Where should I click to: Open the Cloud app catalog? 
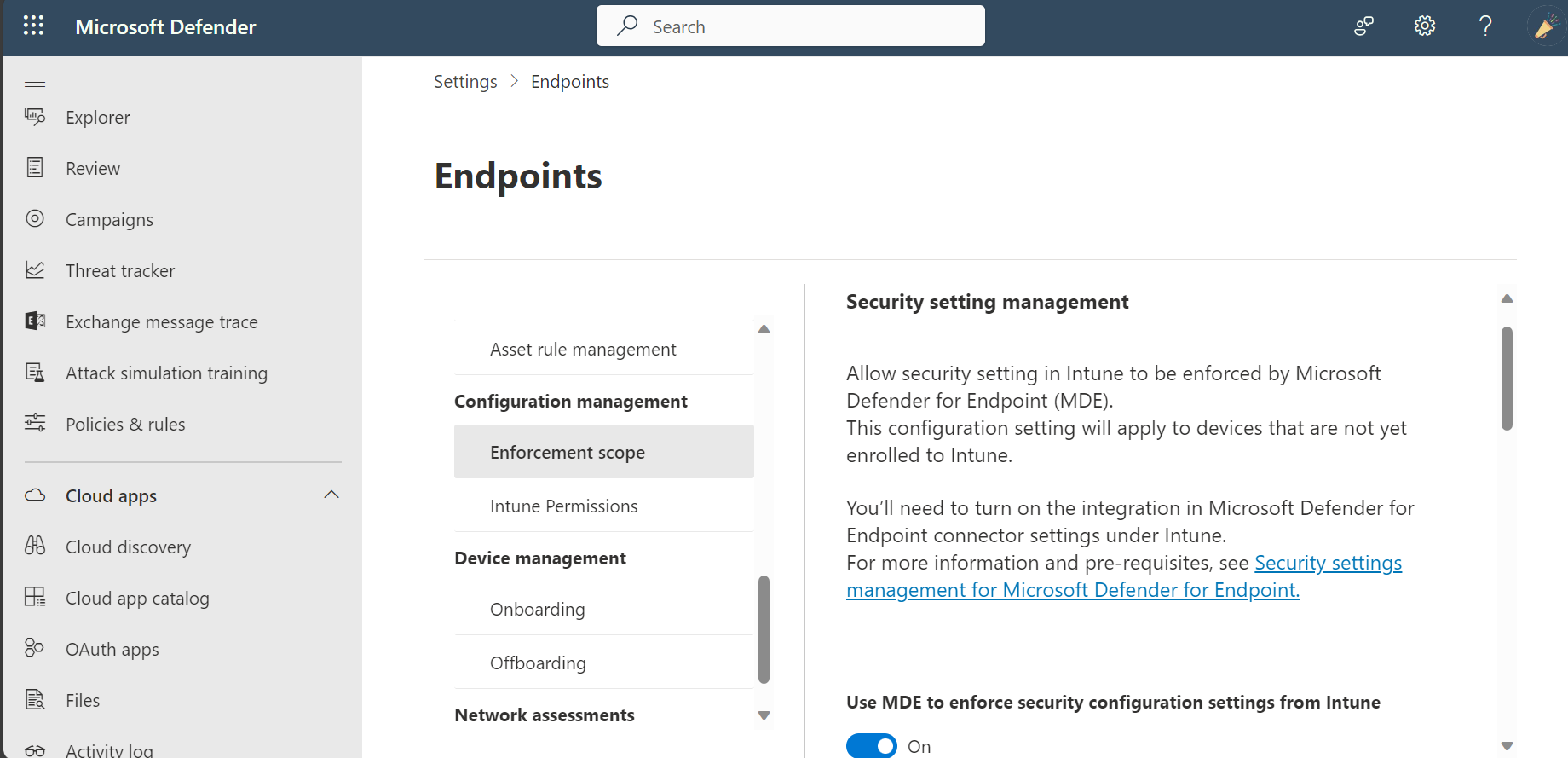coord(137,598)
